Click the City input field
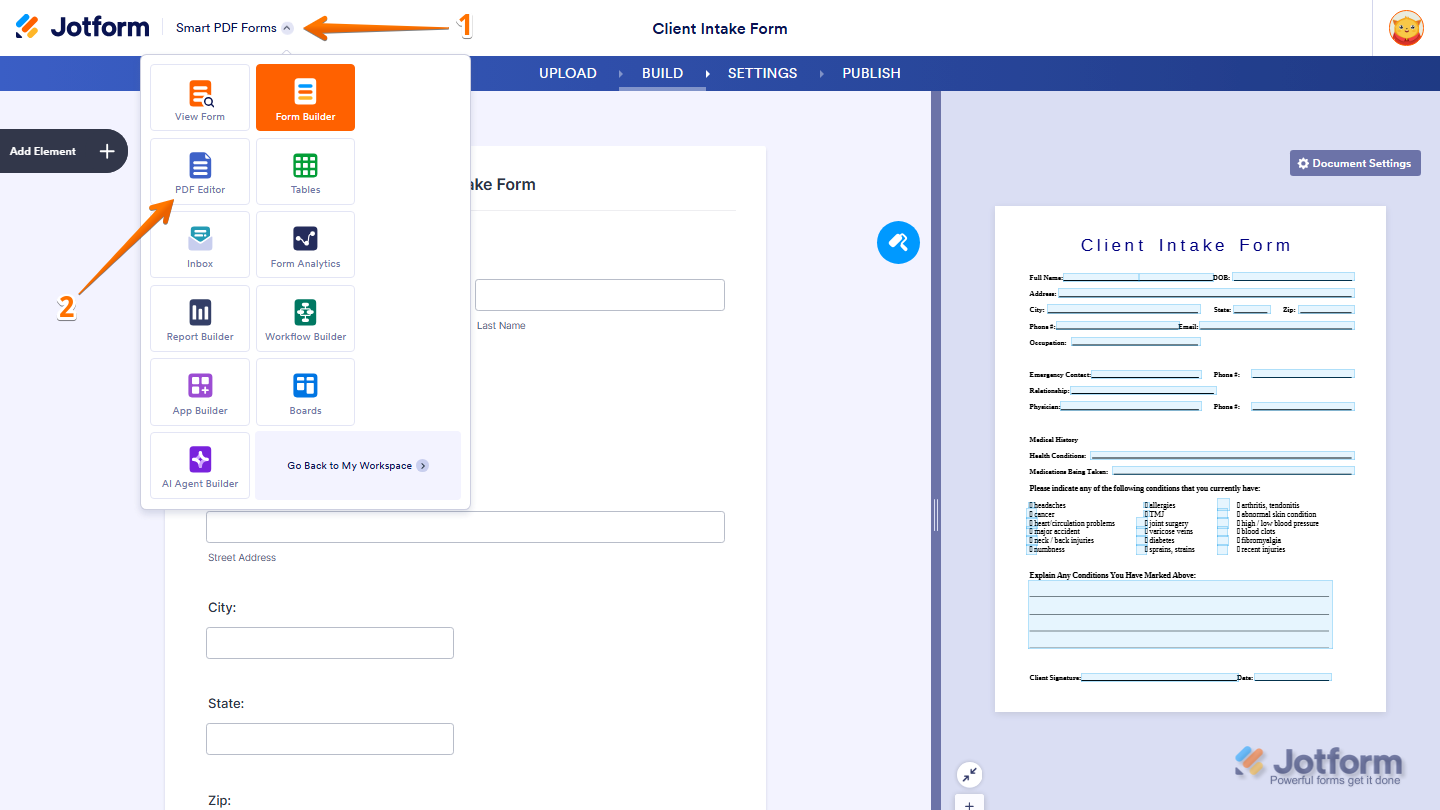1440x810 pixels. (330, 643)
